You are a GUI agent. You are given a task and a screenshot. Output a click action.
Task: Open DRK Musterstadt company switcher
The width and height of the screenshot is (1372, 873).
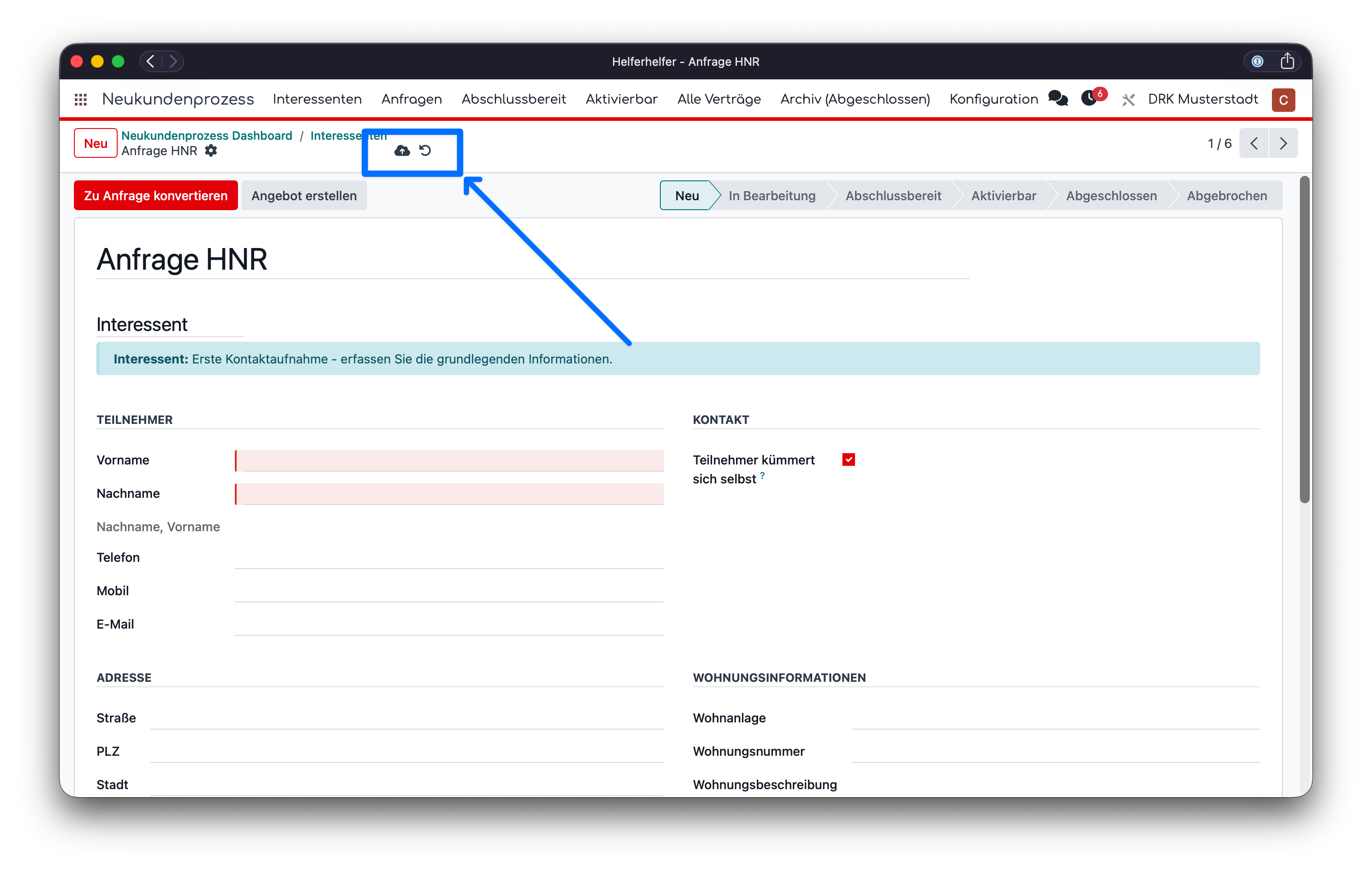(x=1203, y=99)
